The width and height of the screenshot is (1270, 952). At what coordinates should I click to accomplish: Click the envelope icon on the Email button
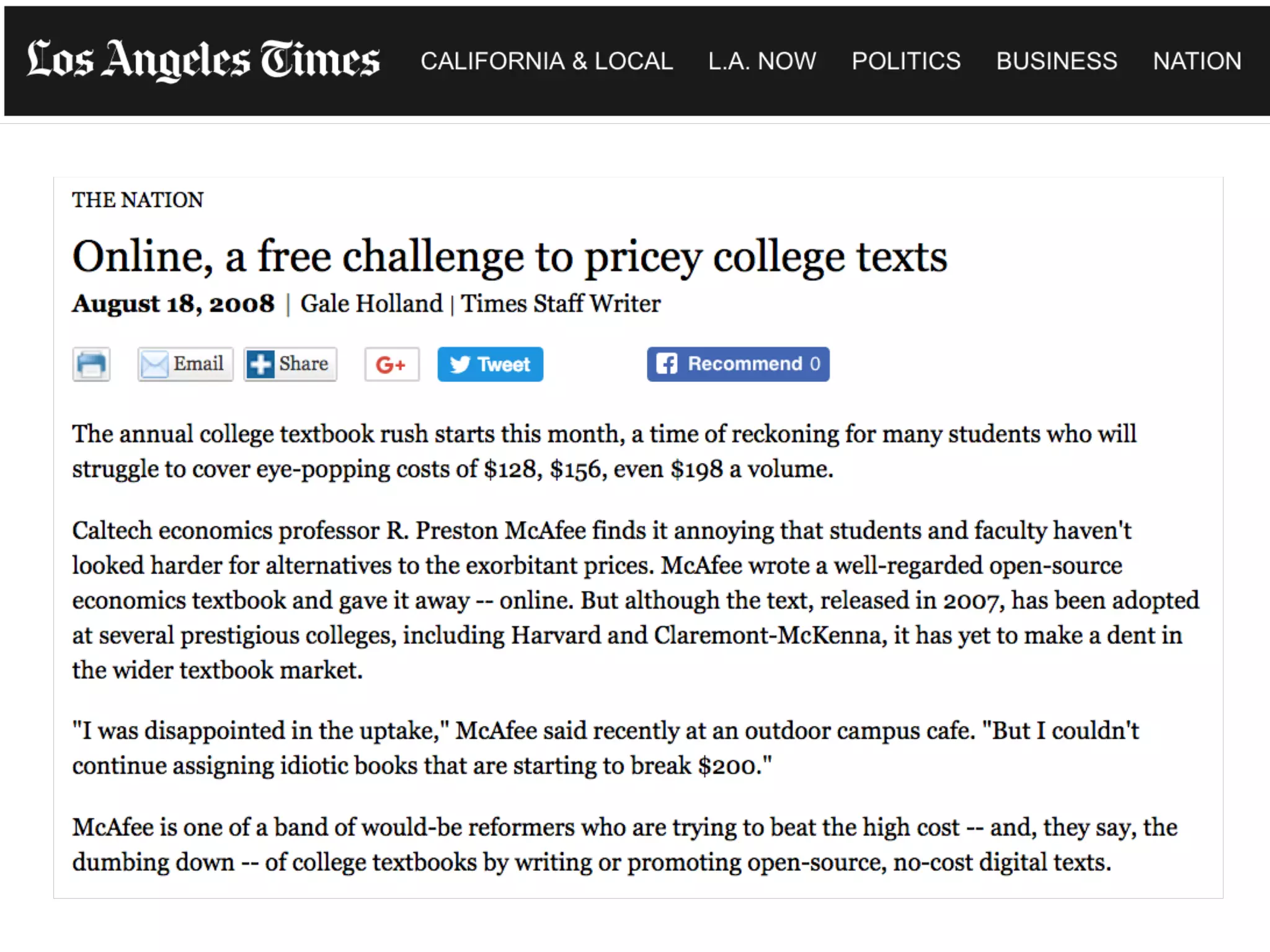coord(154,364)
